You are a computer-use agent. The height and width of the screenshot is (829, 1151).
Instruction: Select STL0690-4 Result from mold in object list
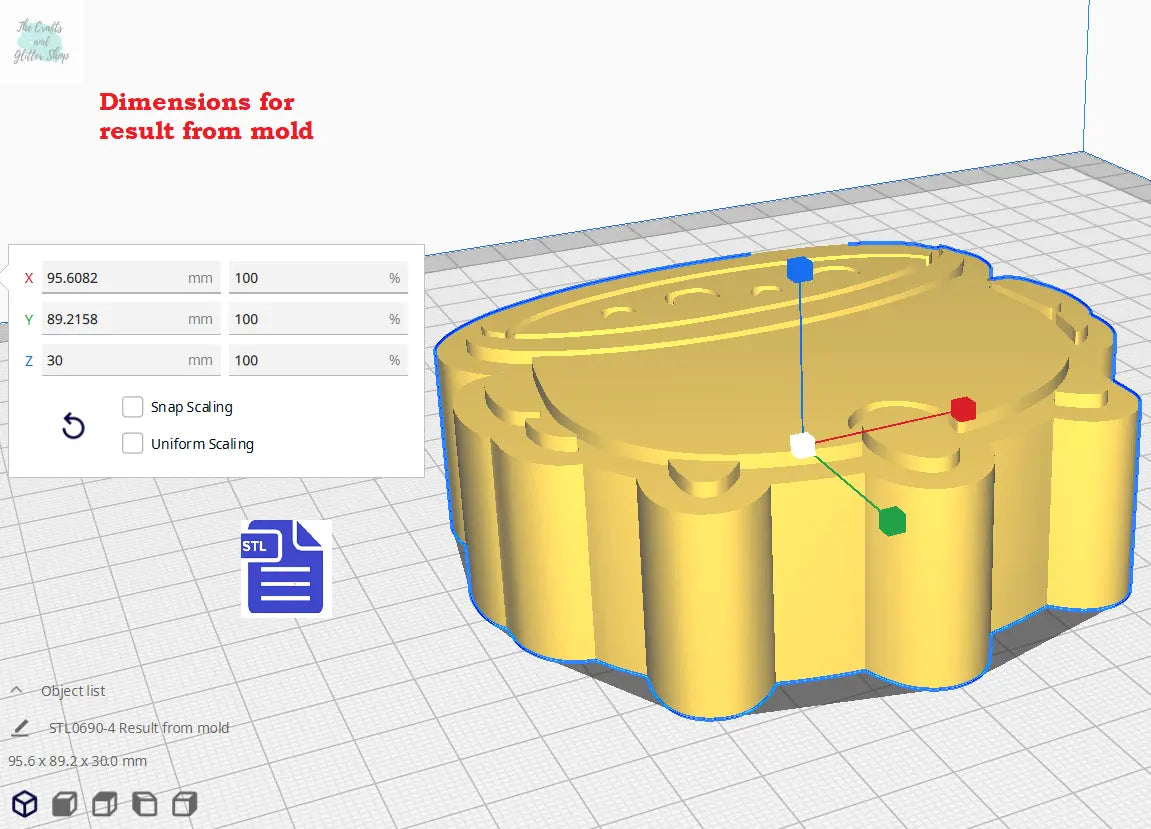pos(139,728)
